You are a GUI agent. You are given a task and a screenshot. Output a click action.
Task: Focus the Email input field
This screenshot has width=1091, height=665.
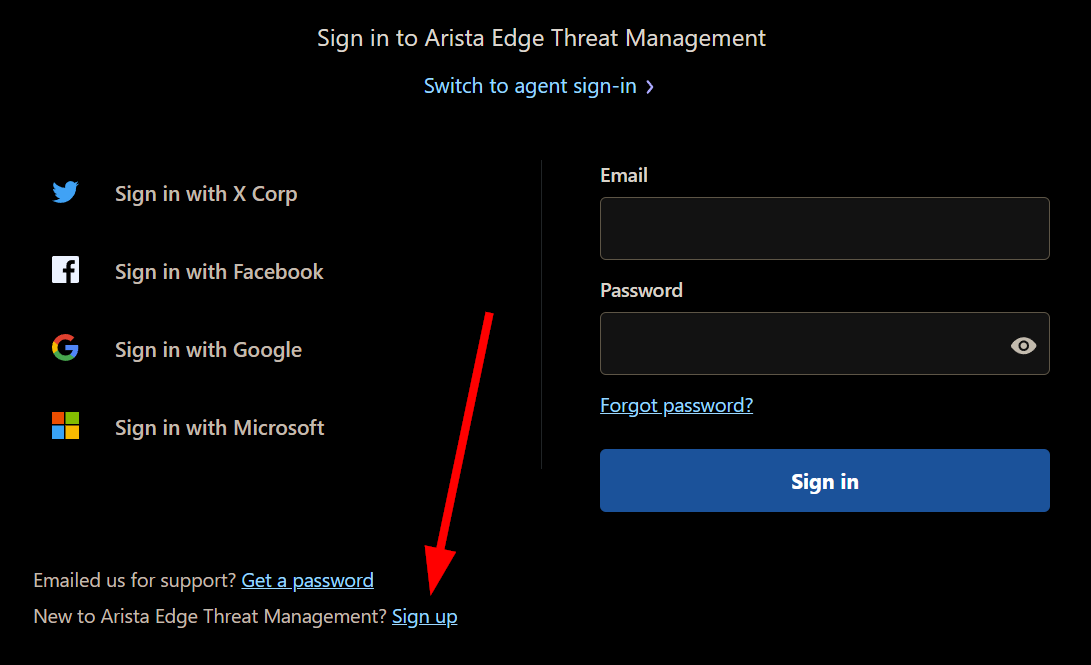click(824, 229)
